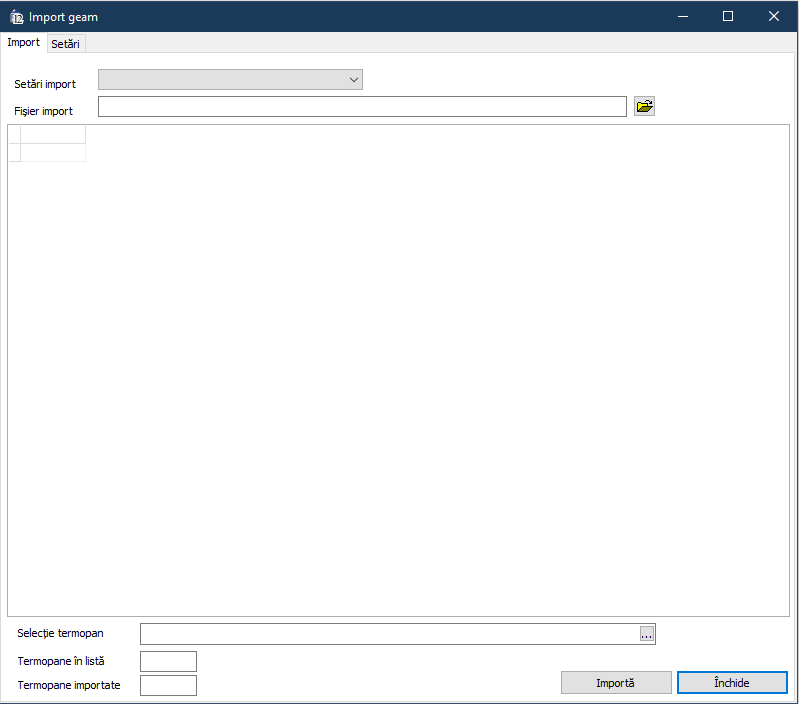799x704 pixels.
Task: Close the Import geam window
Action: click(x=774, y=17)
